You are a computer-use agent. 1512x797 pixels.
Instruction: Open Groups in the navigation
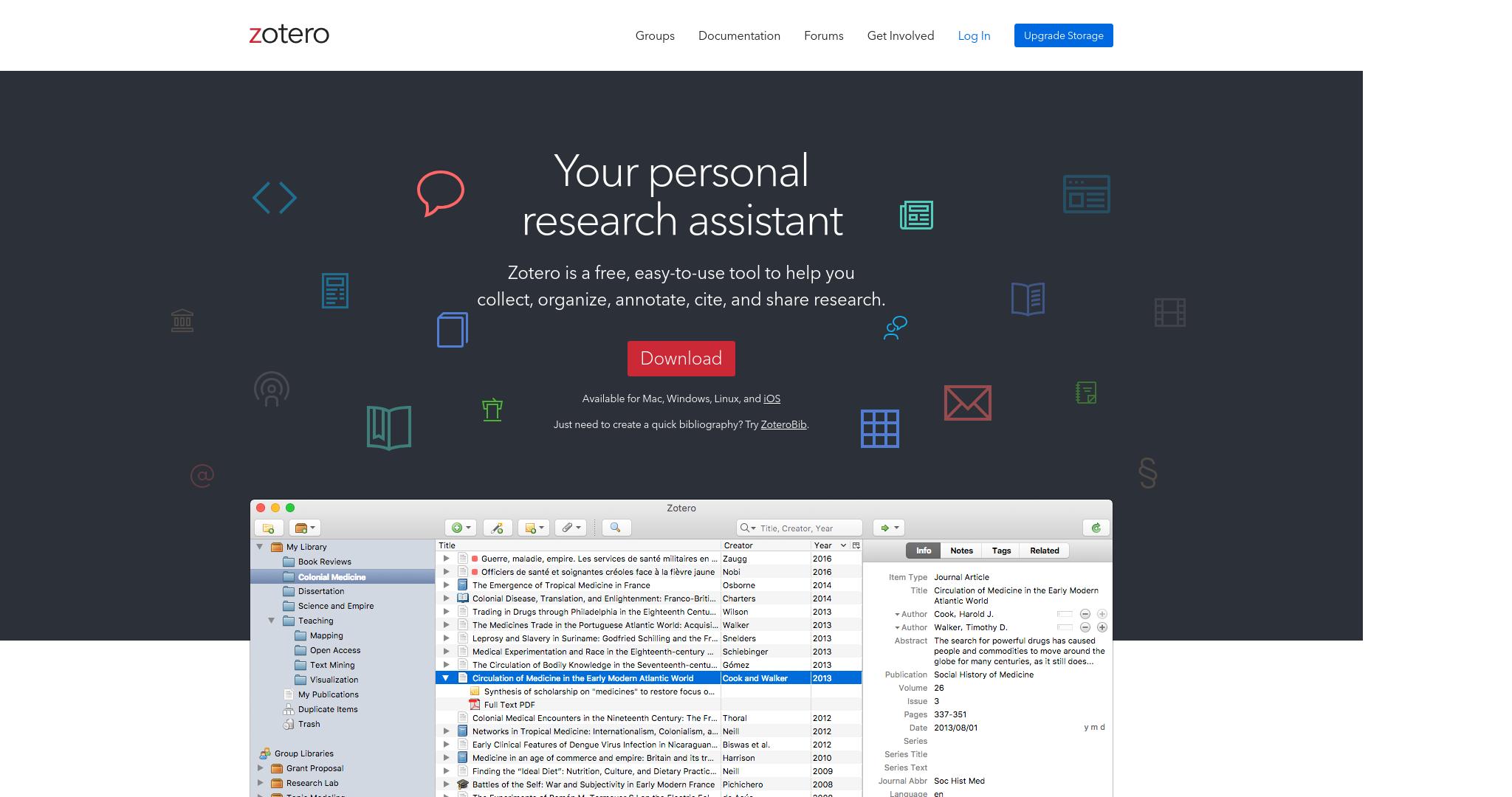pyautogui.click(x=655, y=35)
